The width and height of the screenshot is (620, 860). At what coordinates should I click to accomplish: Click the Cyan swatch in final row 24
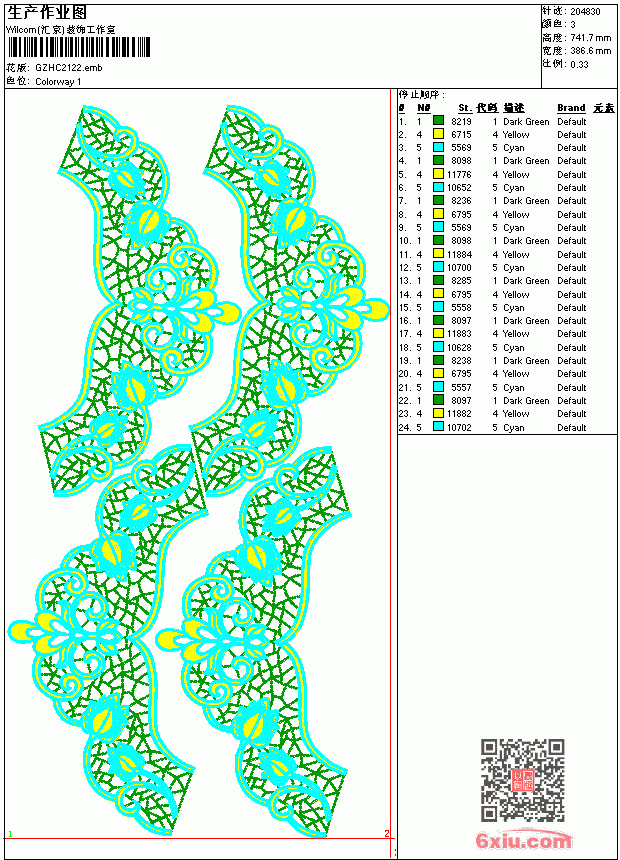pyautogui.click(x=438, y=427)
